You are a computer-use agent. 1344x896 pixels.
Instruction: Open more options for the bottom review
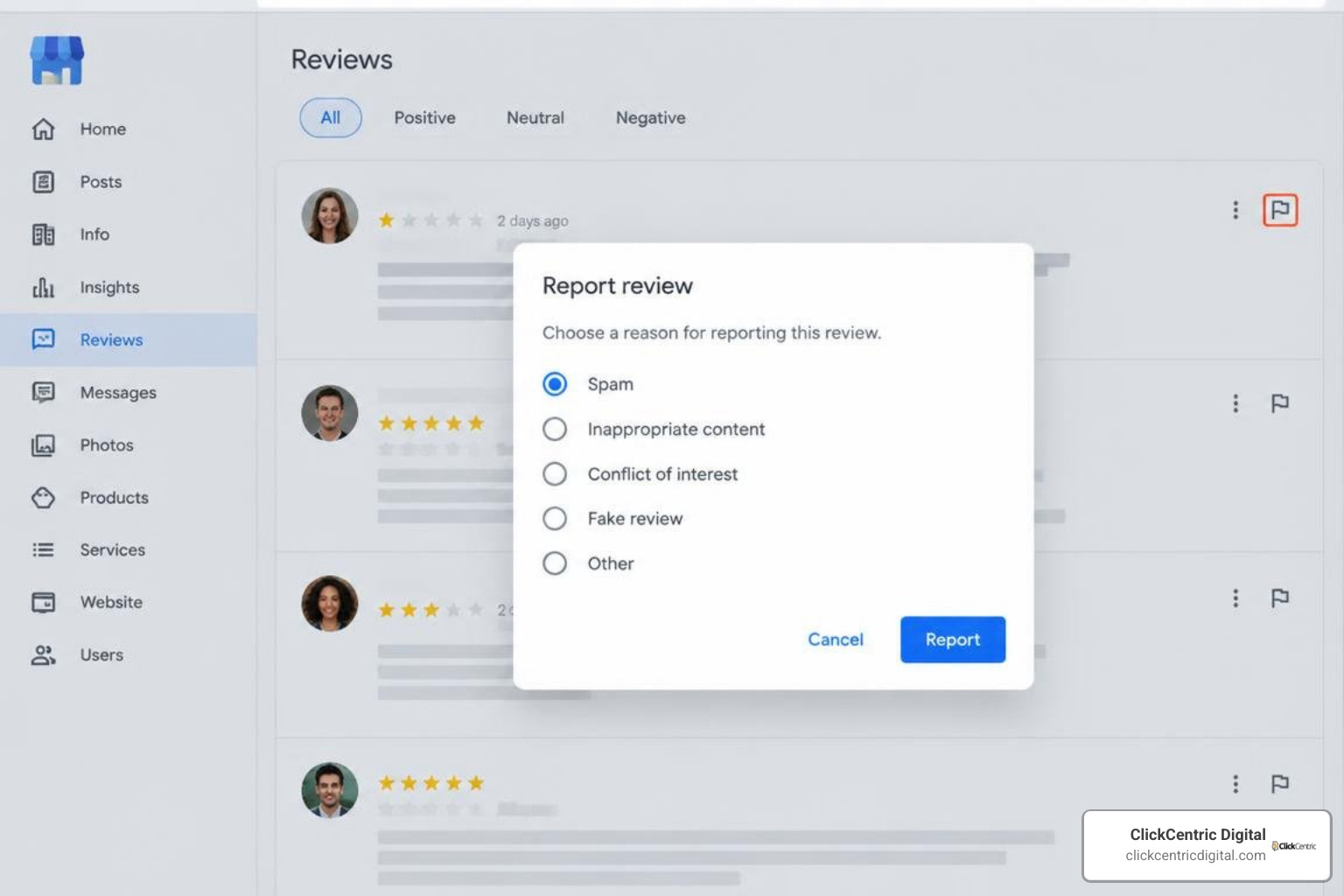[x=1235, y=783]
